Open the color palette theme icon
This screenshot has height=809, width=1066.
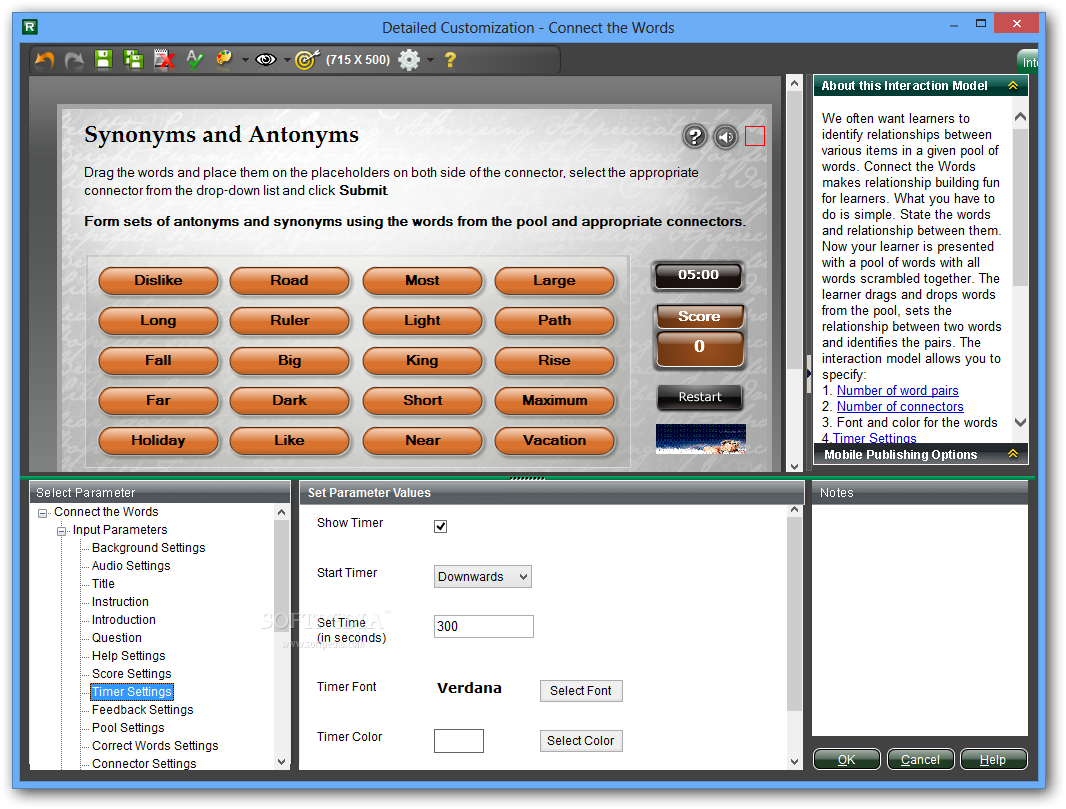[224, 59]
